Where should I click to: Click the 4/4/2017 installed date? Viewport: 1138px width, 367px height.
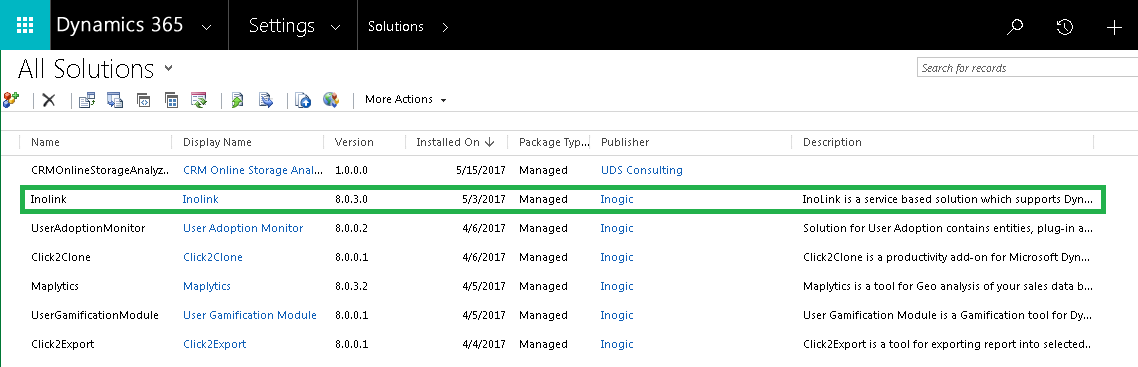click(x=484, y=345)
